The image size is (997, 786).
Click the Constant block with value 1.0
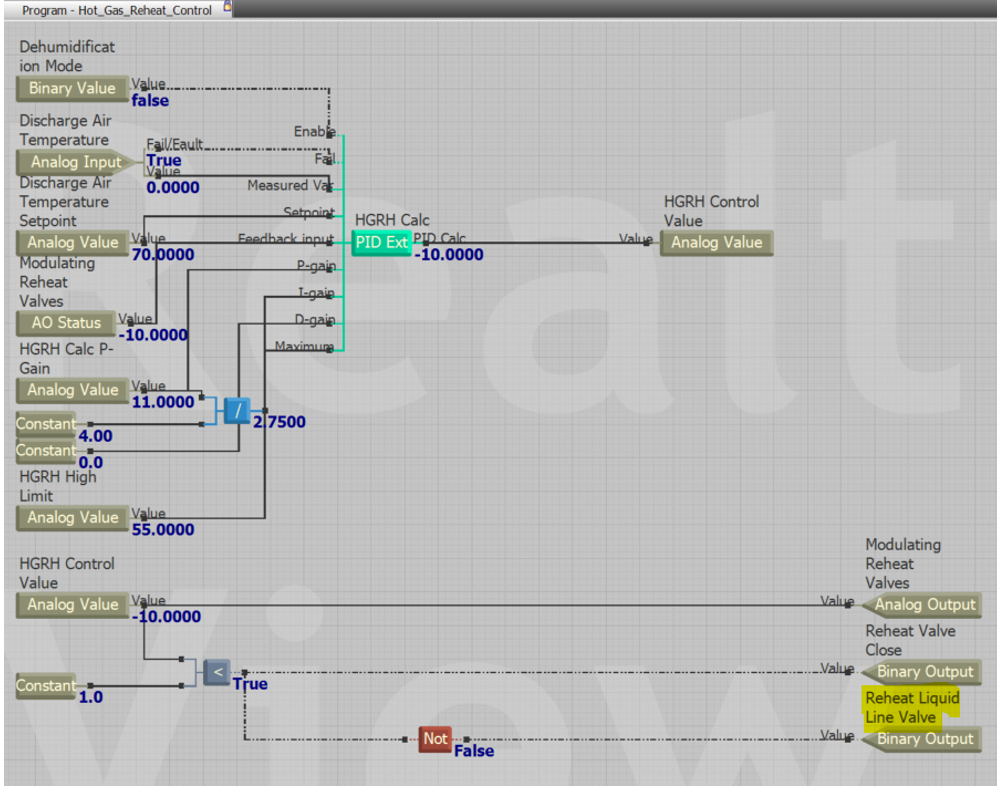tap(45, 686)
